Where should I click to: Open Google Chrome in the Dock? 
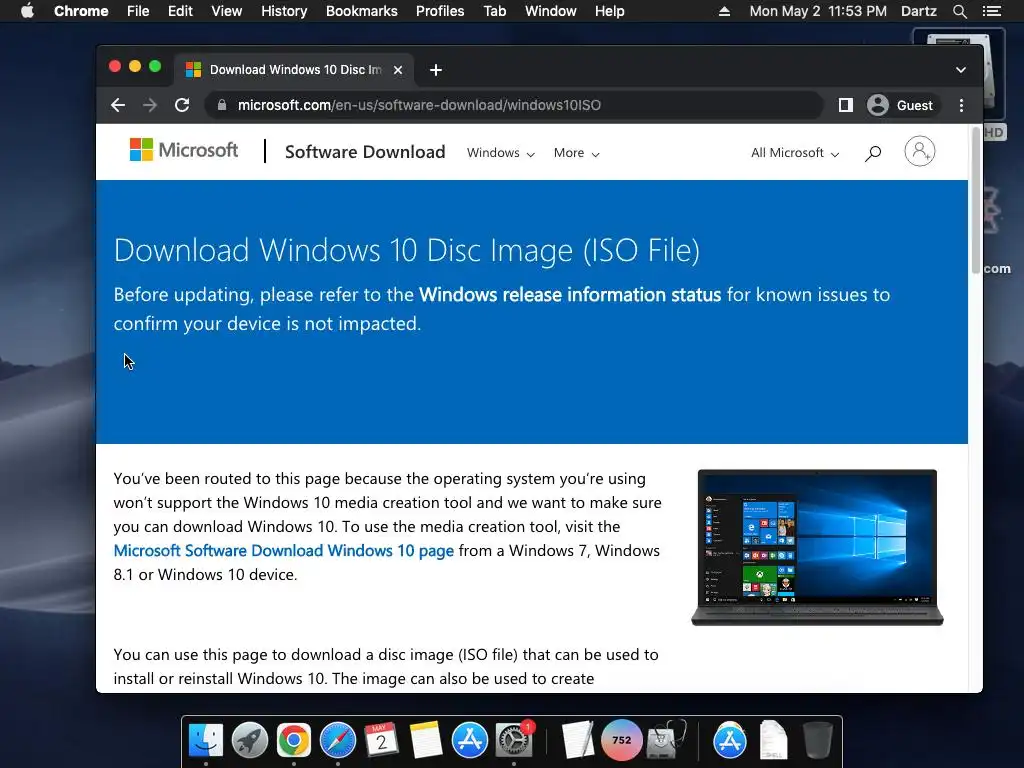tap(293, 740)
